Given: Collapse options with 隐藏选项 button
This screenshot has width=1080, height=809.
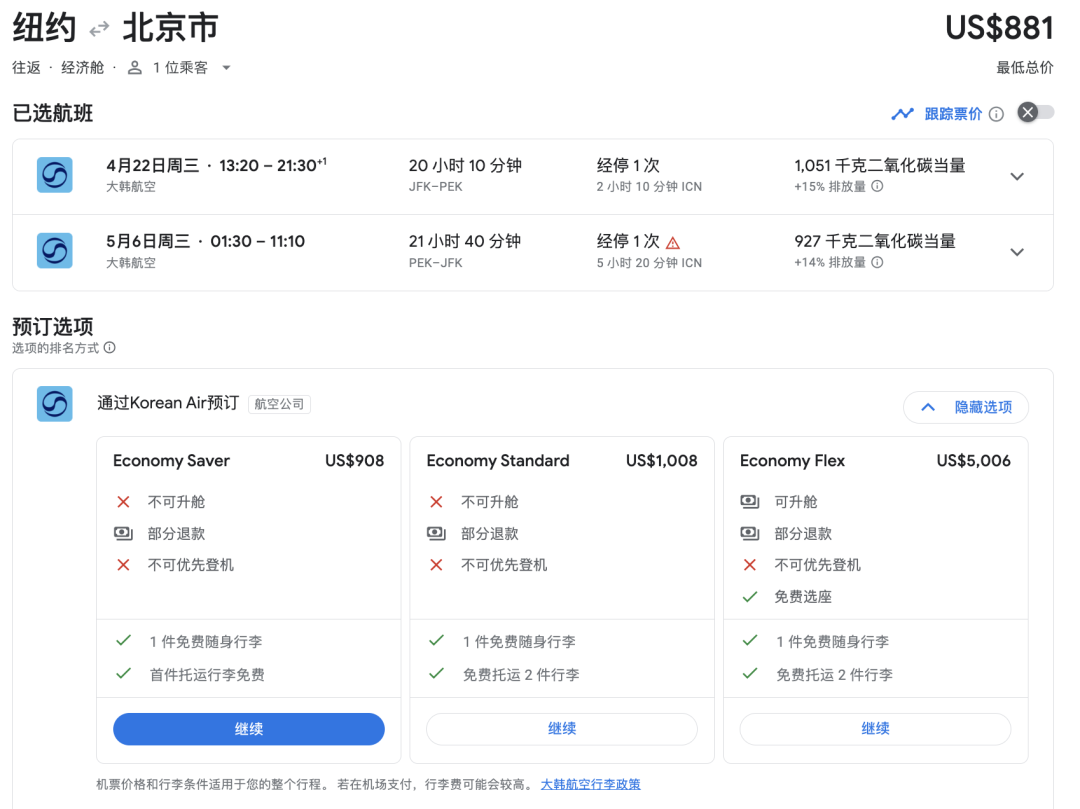Looking at the screenshot, I should [965, 407].
